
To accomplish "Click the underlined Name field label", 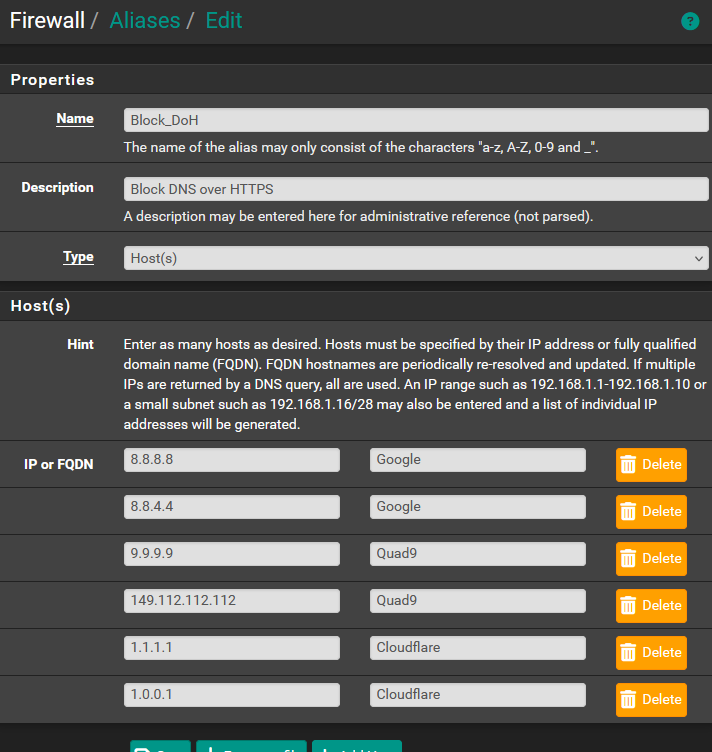I will coord(75,119).
